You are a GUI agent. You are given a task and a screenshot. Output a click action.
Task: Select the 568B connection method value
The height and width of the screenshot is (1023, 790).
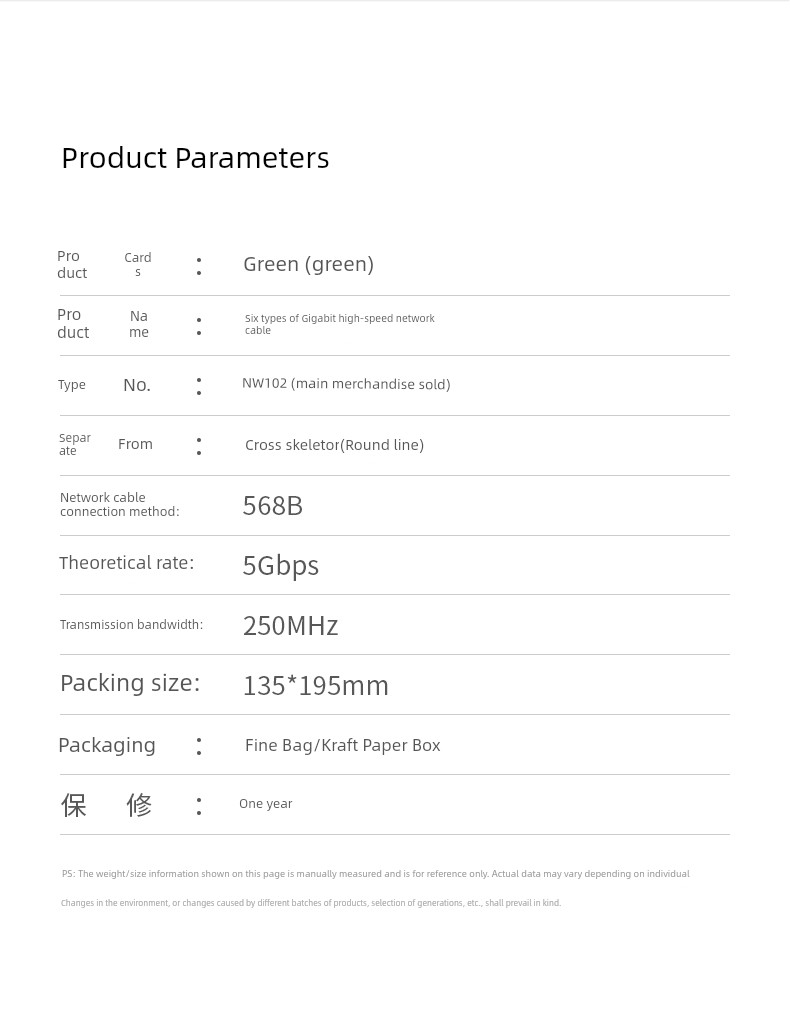[273, 506]
